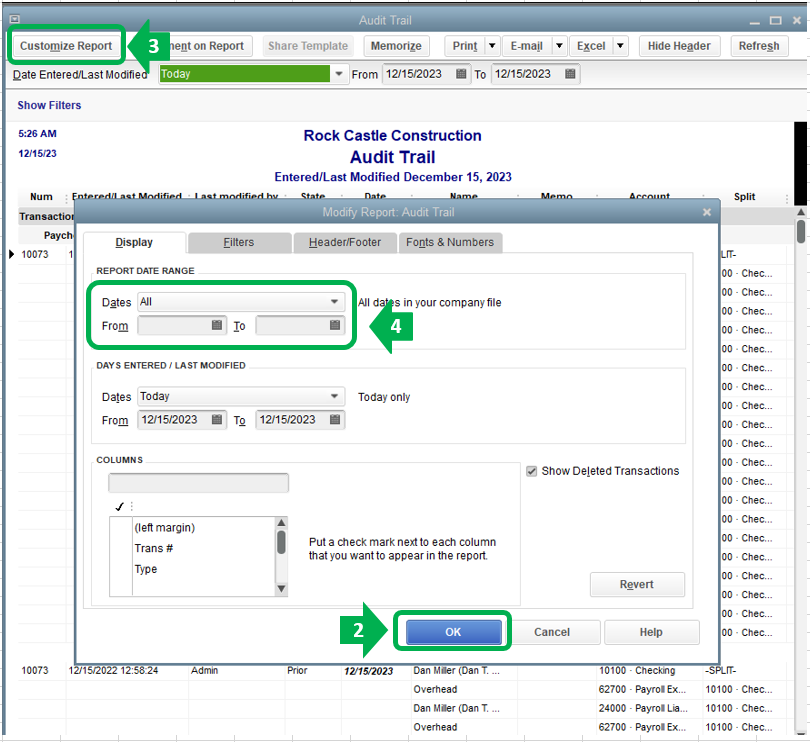The height and width of the screenshot is (742, 810).
Task: Click the report vertical scrollbar thumb
Action: [x=800, y=231]
